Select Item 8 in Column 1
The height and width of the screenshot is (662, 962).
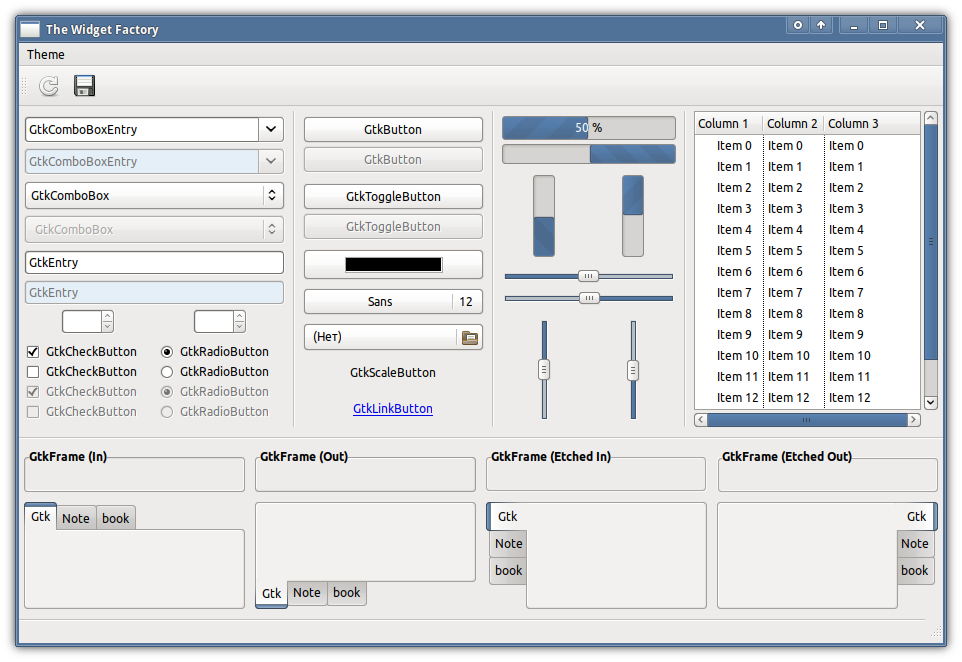tap(734, 314)
